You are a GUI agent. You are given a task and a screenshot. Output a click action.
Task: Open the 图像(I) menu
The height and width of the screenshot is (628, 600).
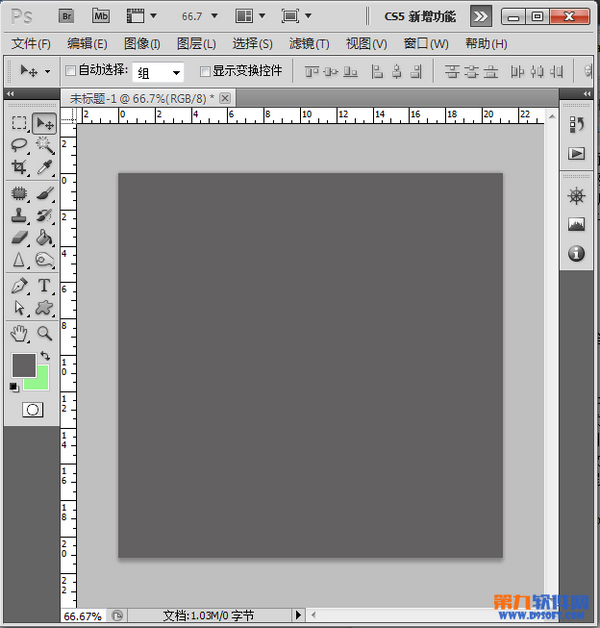point(142,43)
